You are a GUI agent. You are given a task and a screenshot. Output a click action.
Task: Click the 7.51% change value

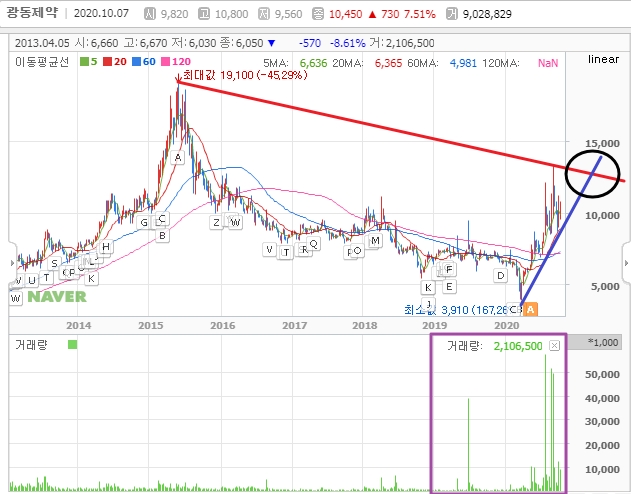(x=420, y=14)
